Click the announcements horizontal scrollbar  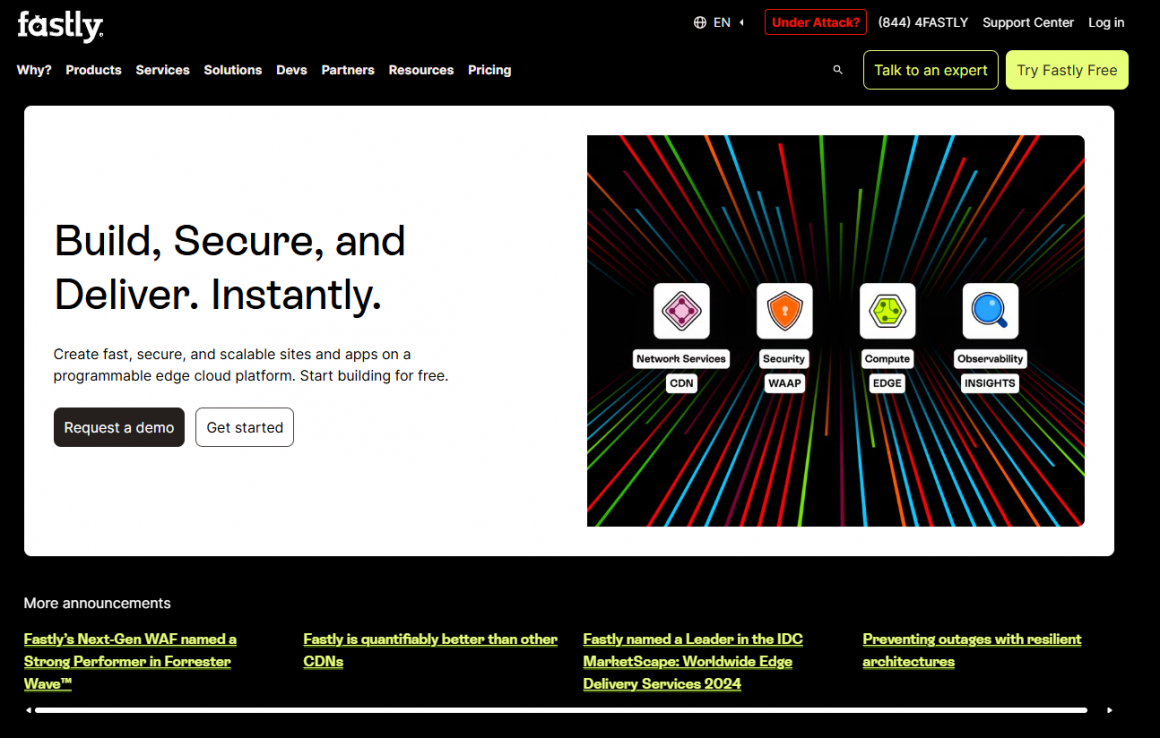point(560,710)
